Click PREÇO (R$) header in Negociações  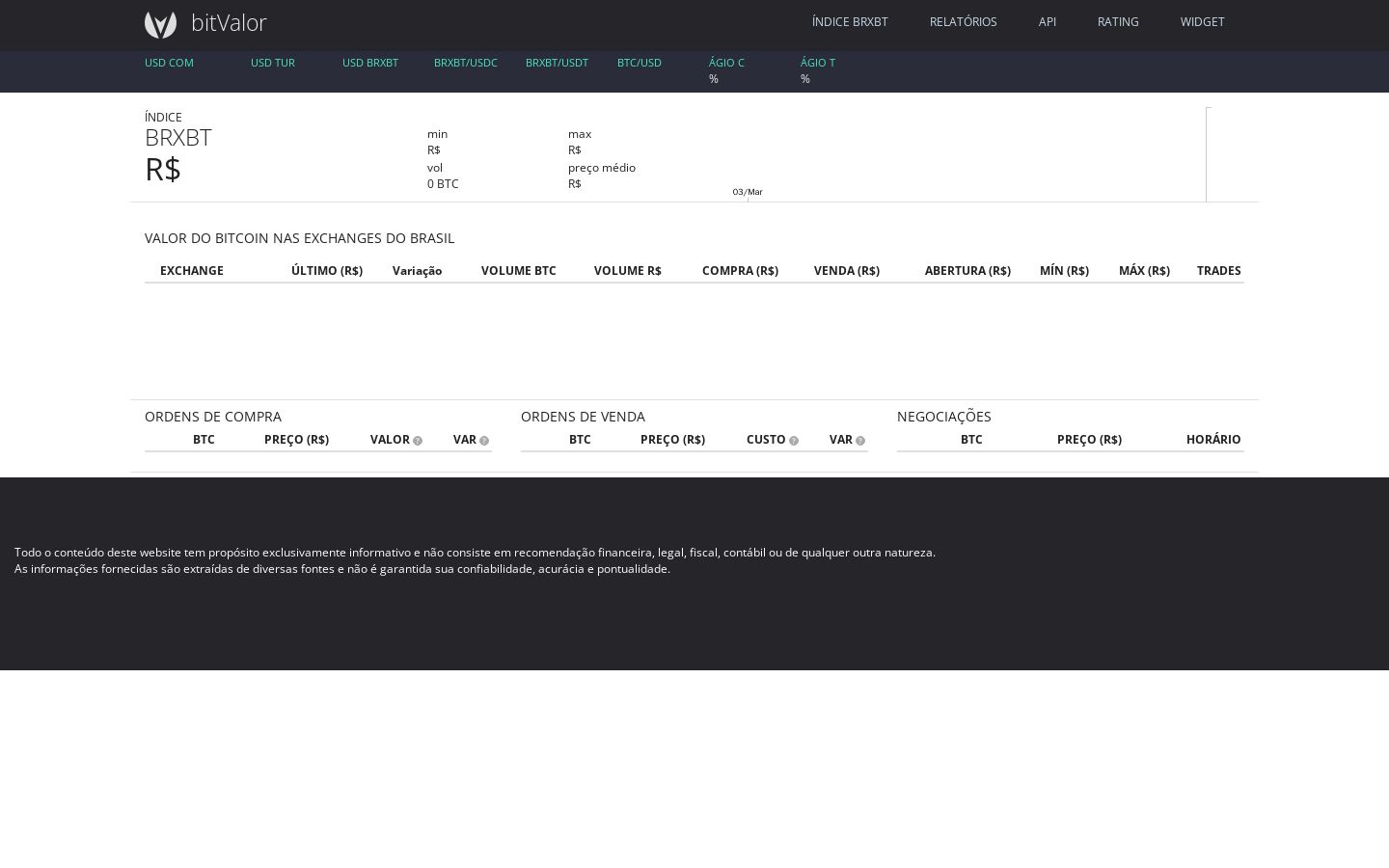(1089, 440)
